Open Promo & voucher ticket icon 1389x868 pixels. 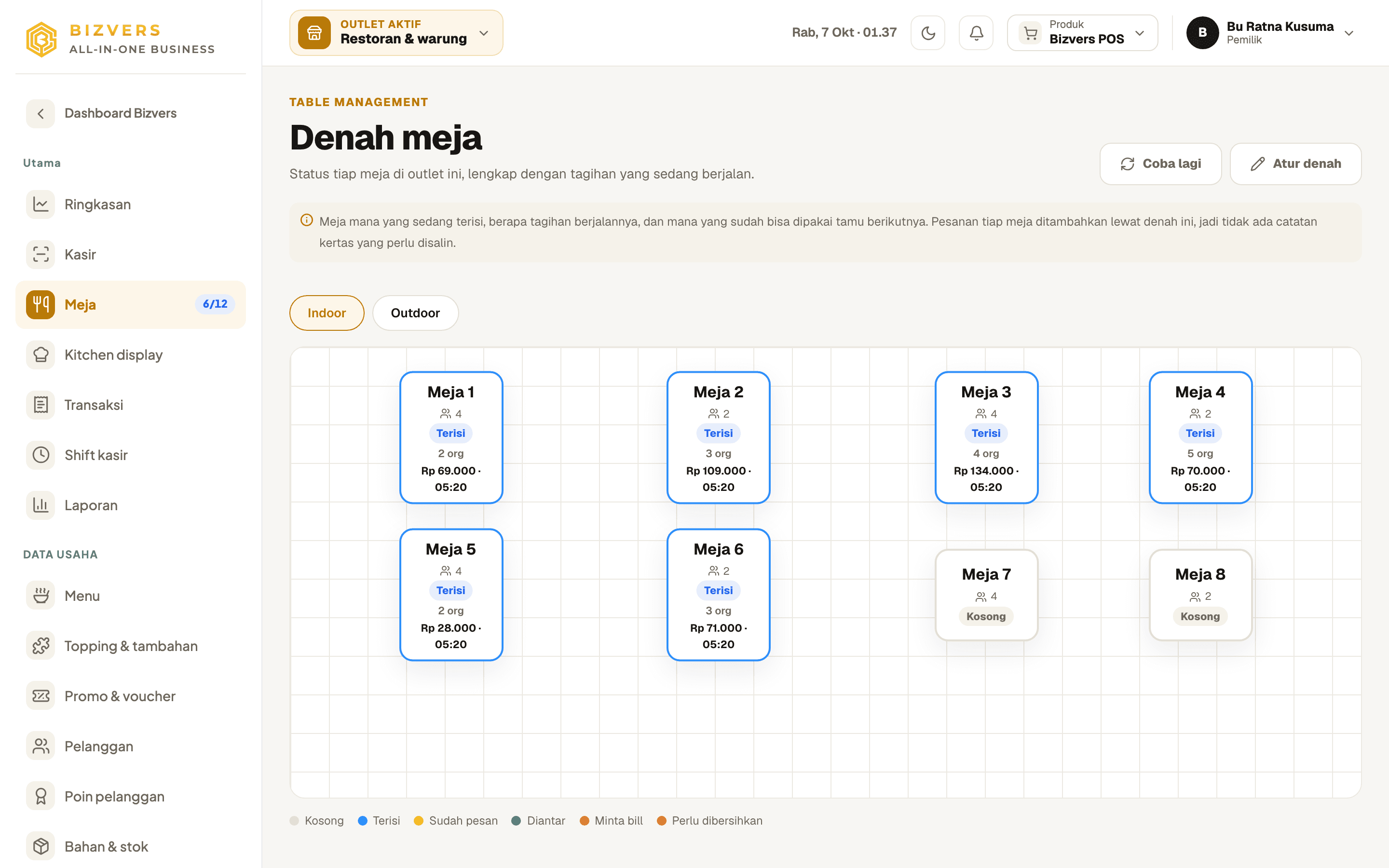41,696
